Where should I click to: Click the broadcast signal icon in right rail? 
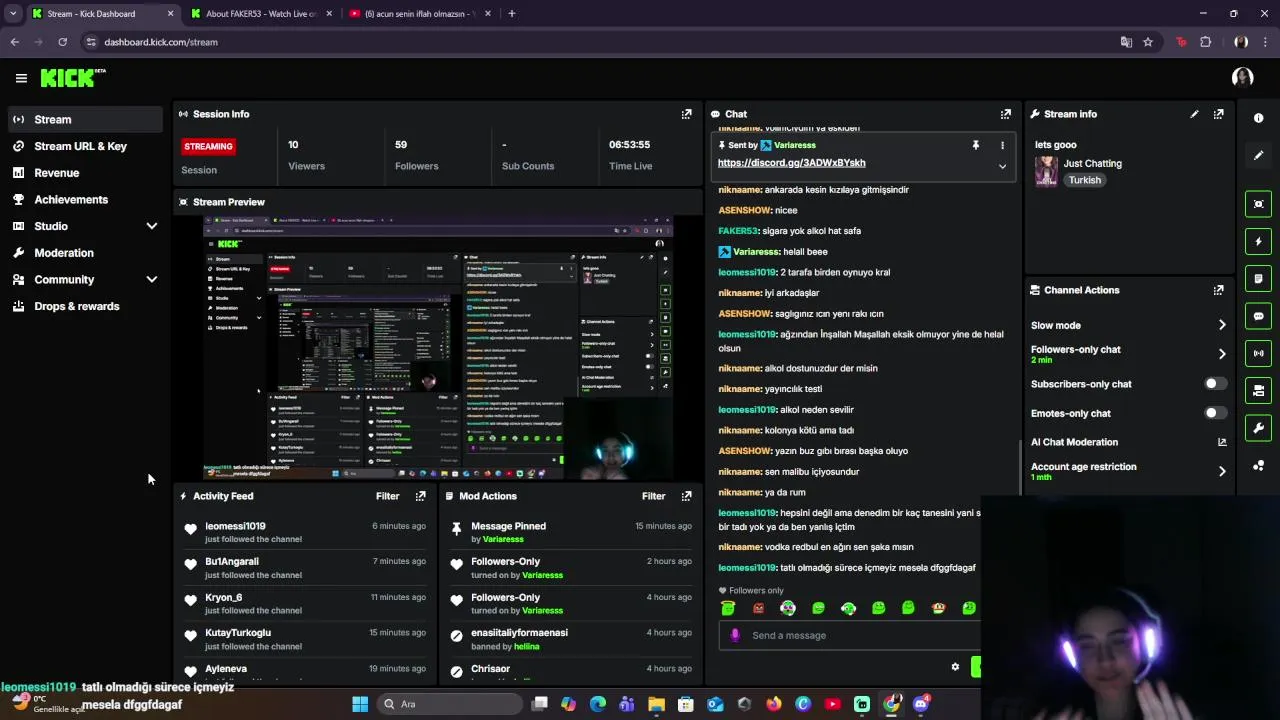[1258, 353]
